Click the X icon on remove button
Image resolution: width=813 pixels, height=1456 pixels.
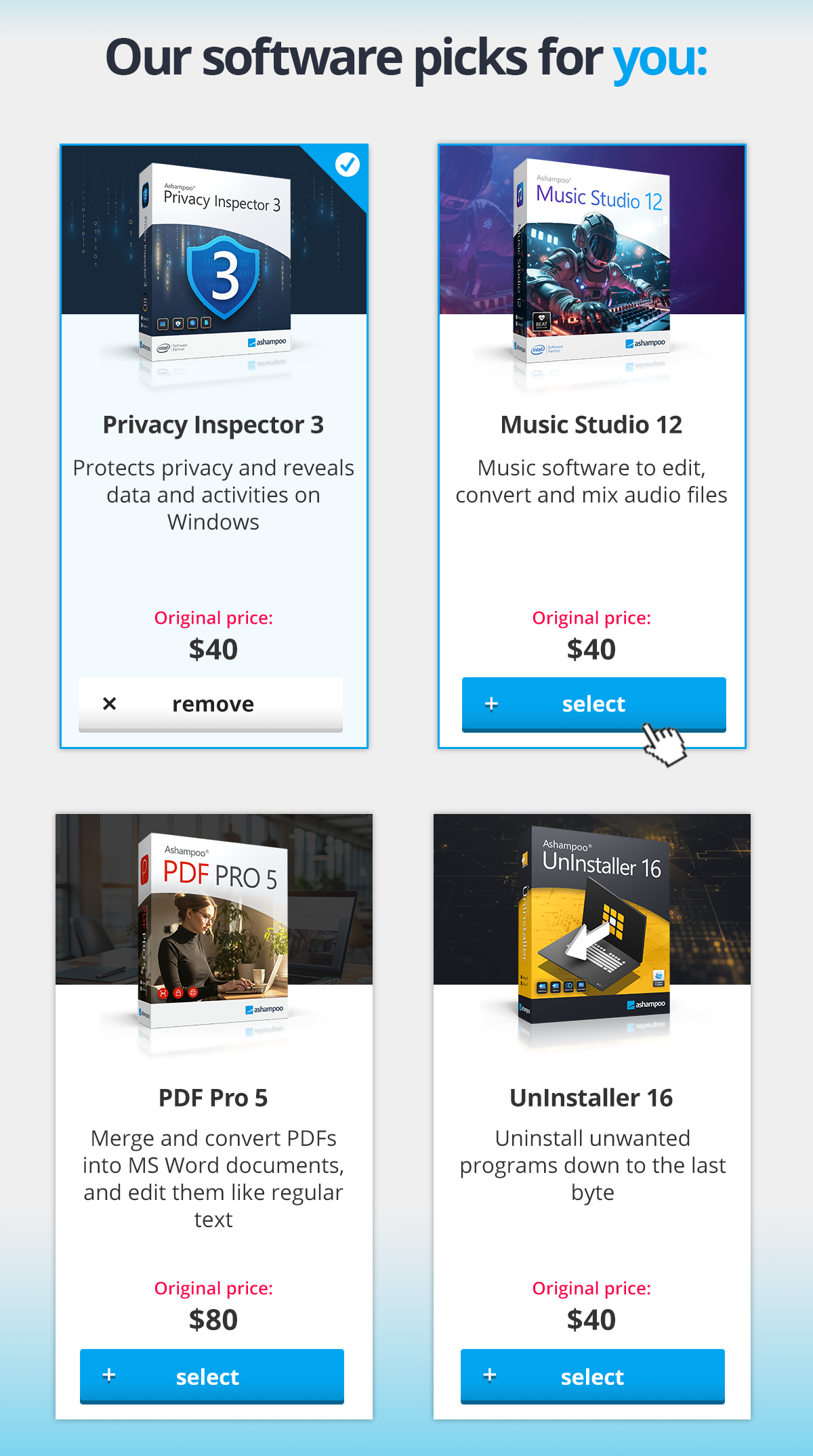[x=109, y=704]
